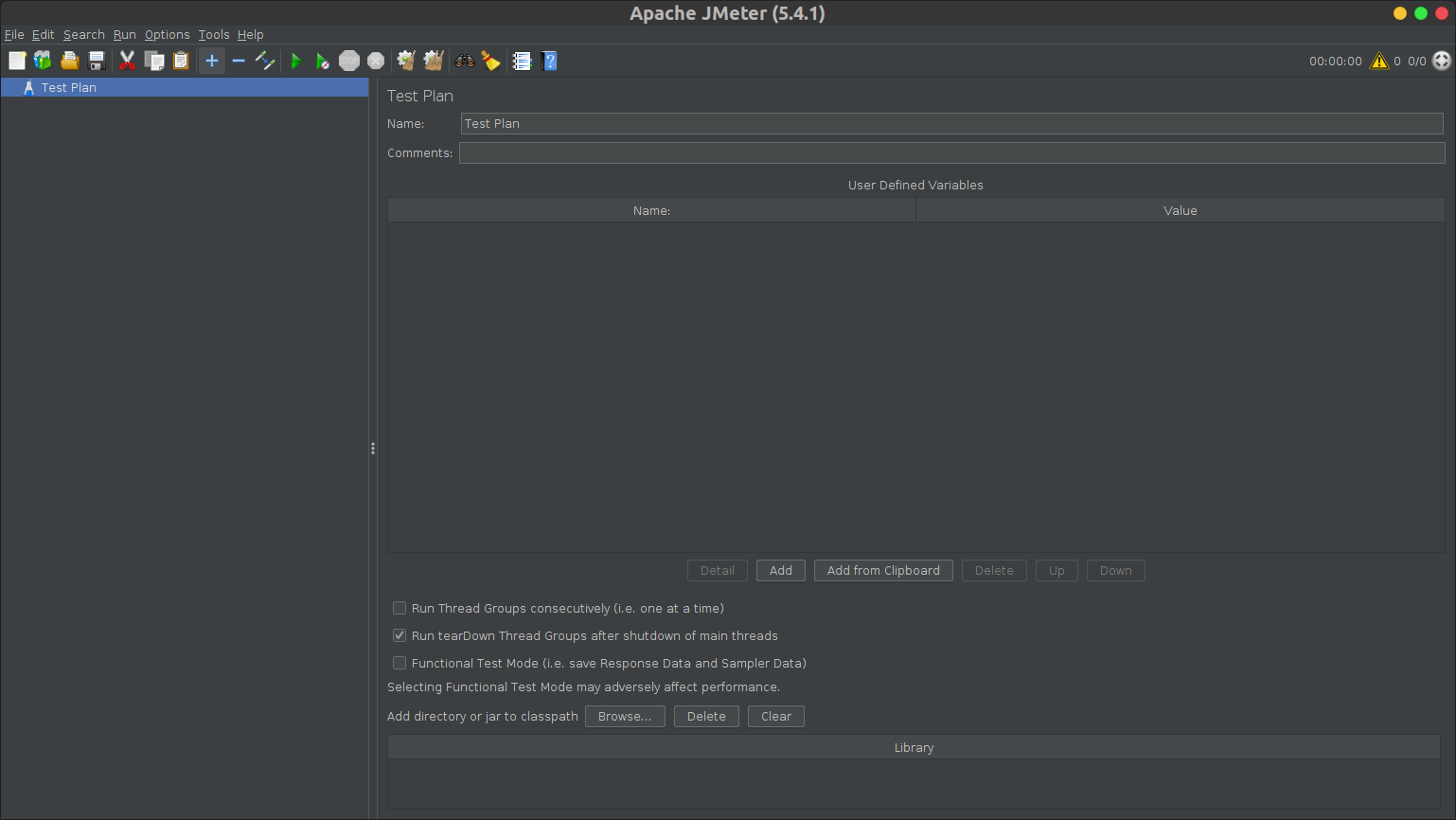Save the test plan with floppy icon

[x=96, y=61]
